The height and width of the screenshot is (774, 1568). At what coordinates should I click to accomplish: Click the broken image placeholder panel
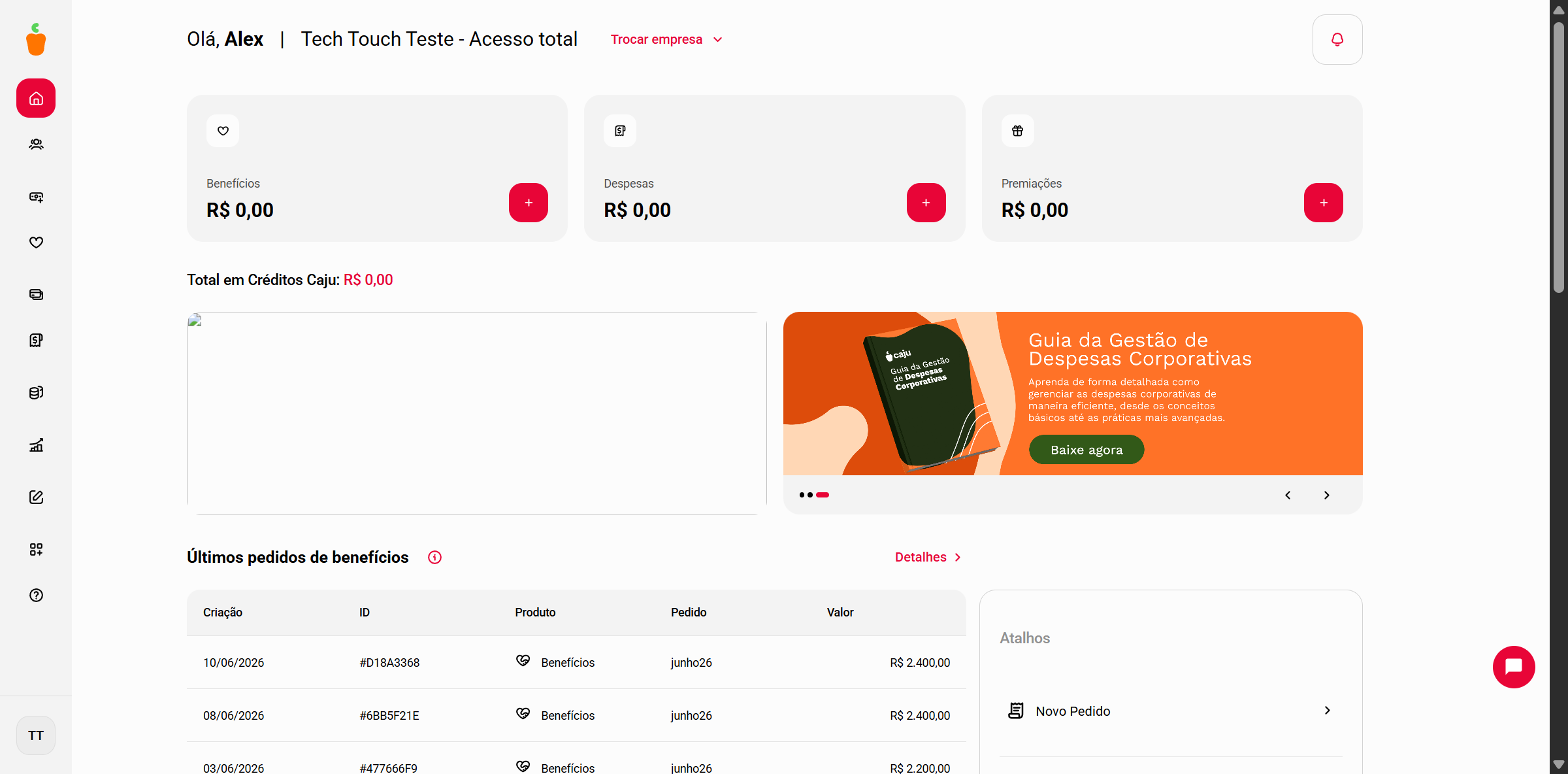(x=477, y=413)
